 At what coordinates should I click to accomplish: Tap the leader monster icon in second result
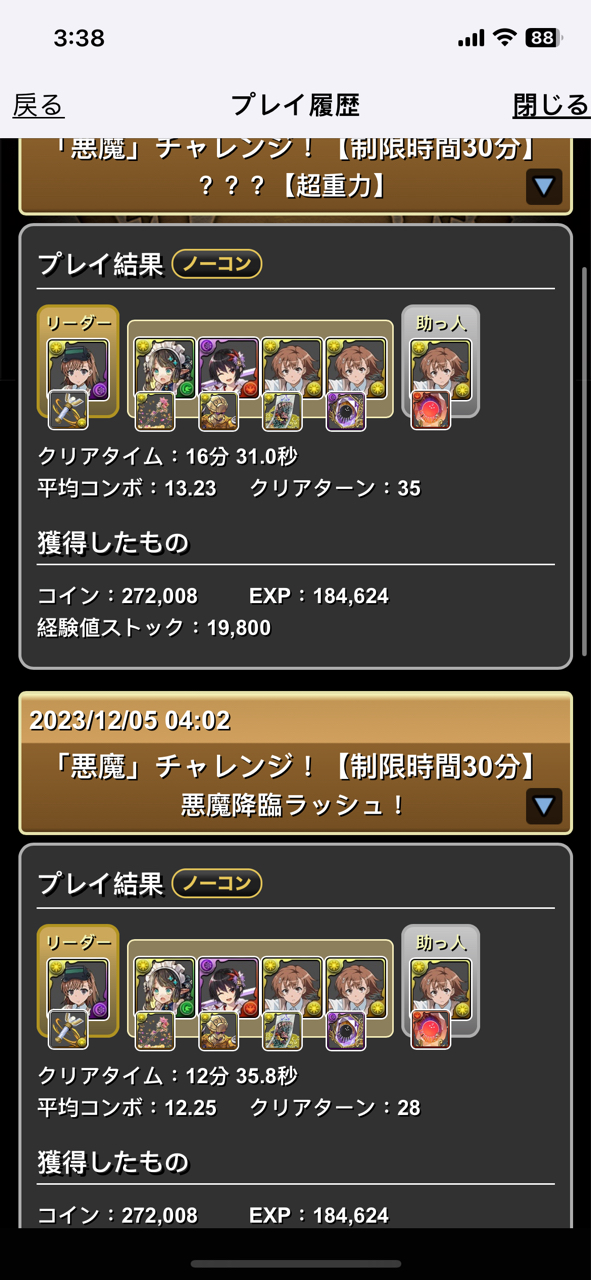pyautogui.click(x=78, y=989)
